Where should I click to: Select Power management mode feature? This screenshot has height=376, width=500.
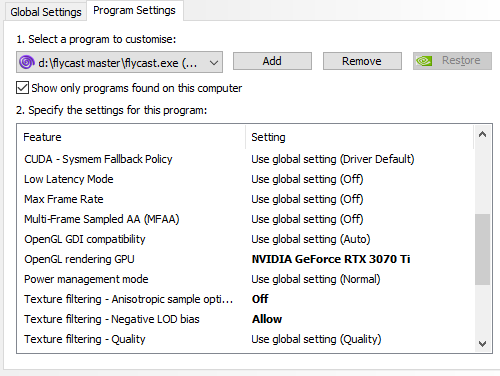click(x=86, y=279)
